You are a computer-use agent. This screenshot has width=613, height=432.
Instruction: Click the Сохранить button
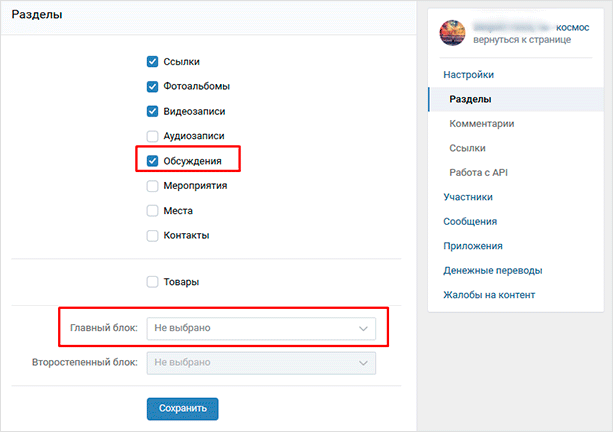tap(182, 408)
